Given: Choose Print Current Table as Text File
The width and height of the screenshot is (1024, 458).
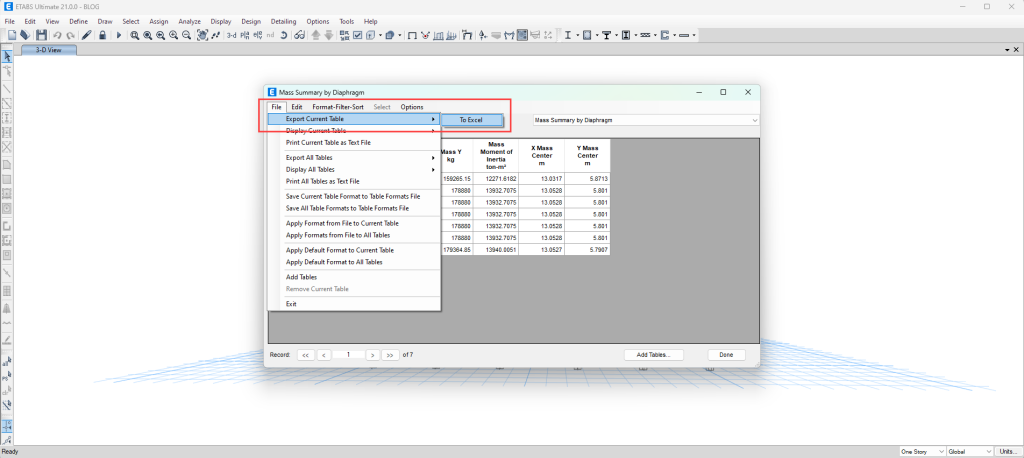Looking at the screenshot, I should coord(328,142).
